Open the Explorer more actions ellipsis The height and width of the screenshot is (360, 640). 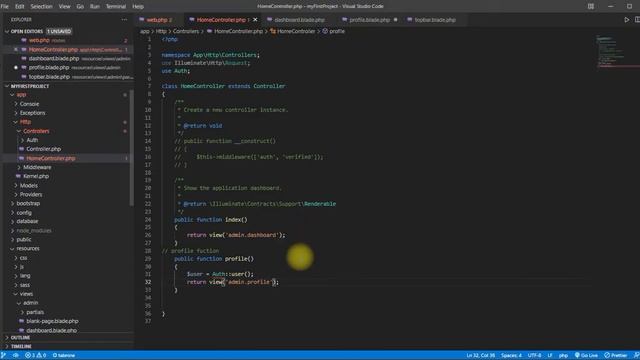124,19
